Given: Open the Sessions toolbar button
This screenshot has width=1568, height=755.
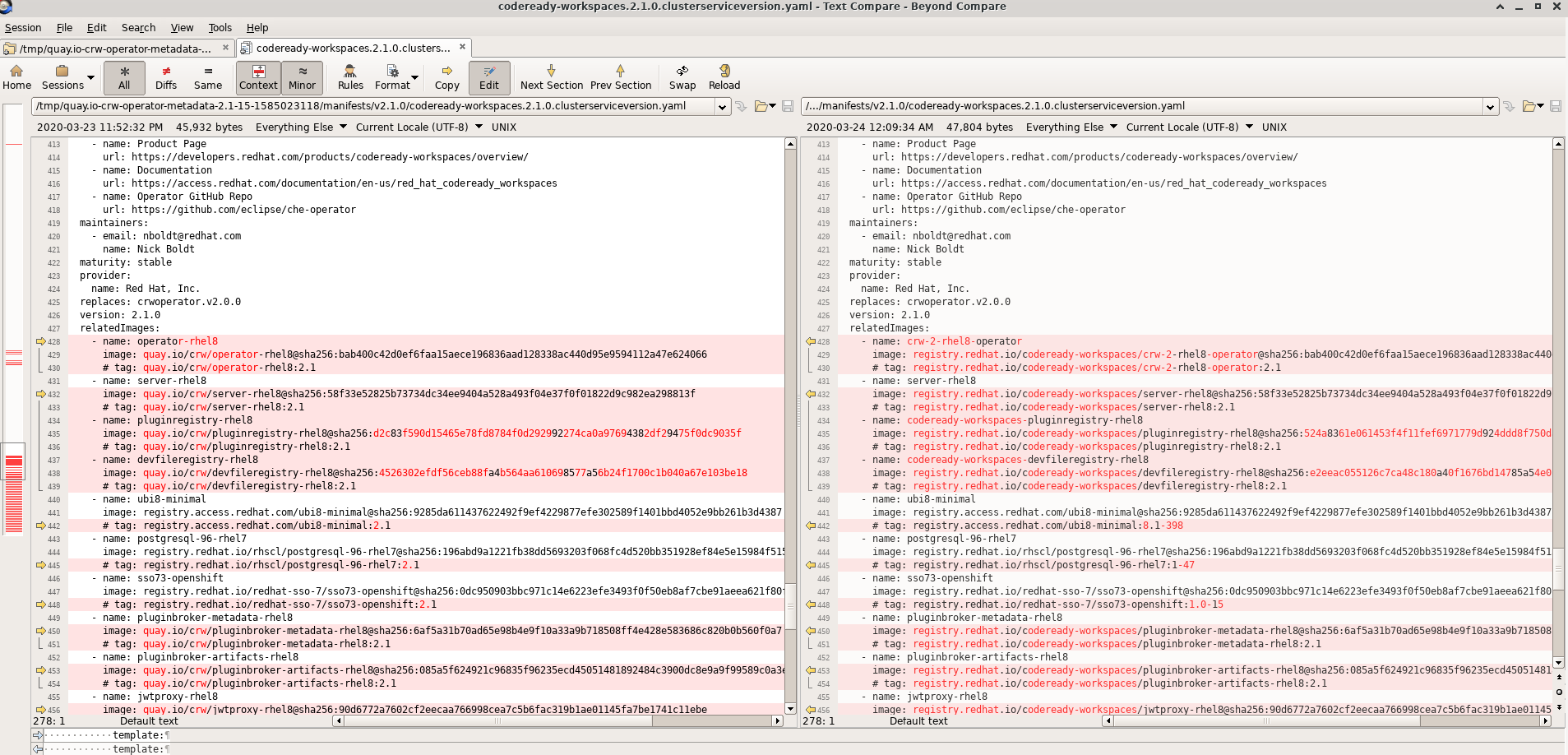Looking at the screenshot, I should (62, 77).
